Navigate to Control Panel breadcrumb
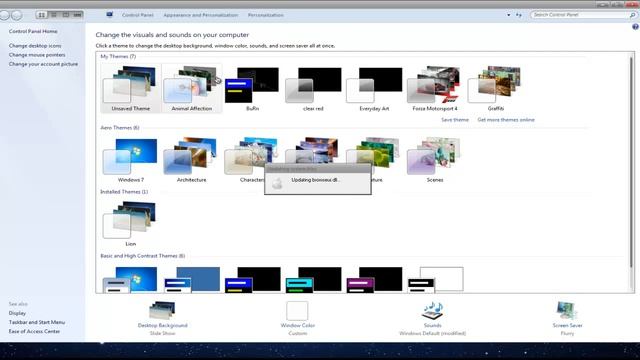The height and width of the screenshot is (360, 640). (138, 15)
